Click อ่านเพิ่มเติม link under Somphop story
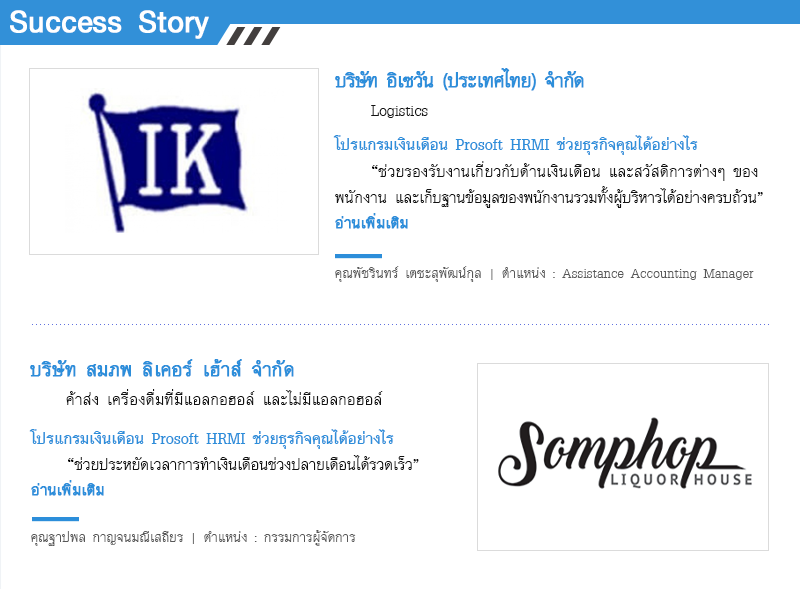 click(x=67, y=490)
